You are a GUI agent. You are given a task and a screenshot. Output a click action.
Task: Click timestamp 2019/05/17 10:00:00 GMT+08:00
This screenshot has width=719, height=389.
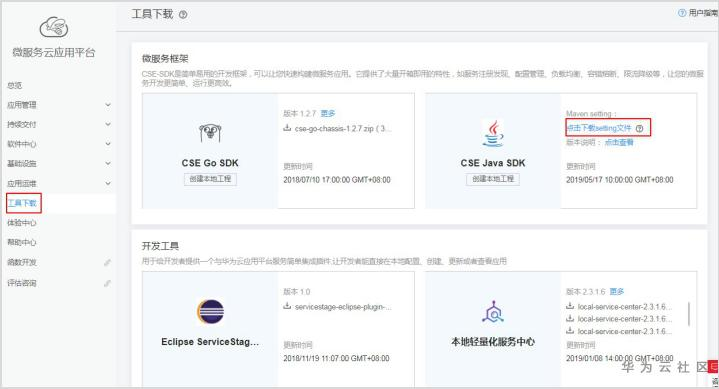[x=619, y=180]
